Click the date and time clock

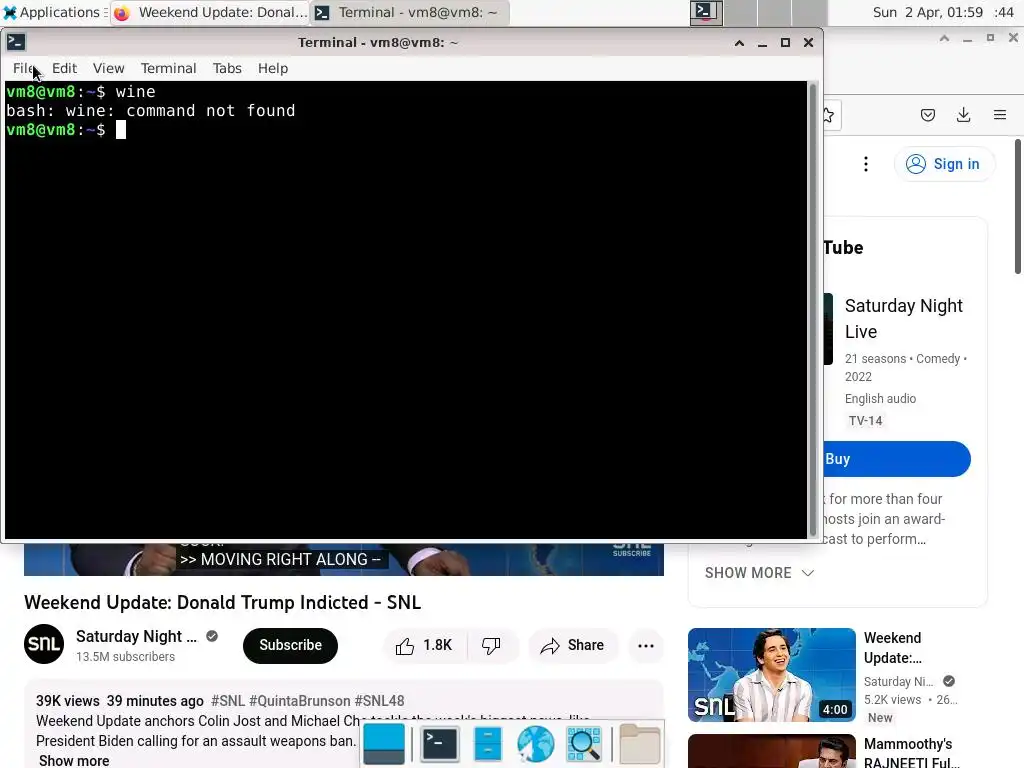[x=943, y=12]
